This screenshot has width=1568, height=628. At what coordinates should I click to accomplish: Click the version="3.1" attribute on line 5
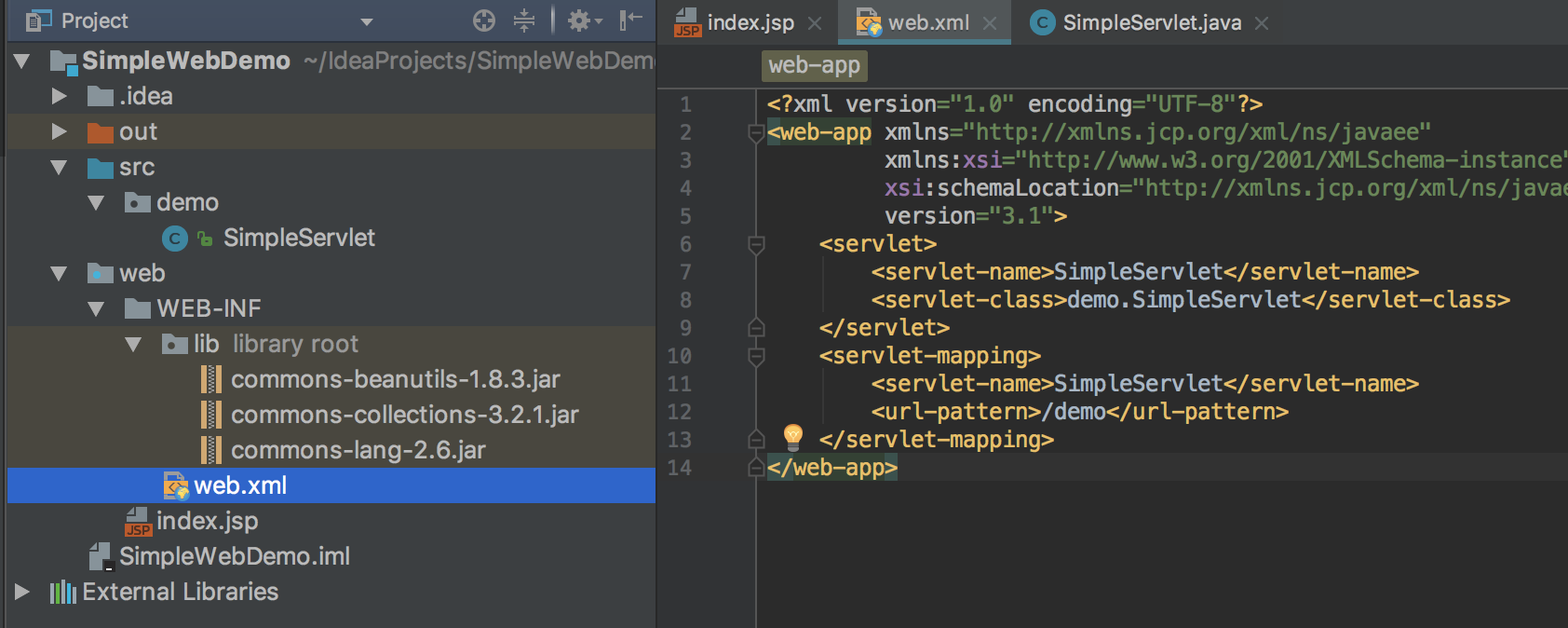pos(969,216)
